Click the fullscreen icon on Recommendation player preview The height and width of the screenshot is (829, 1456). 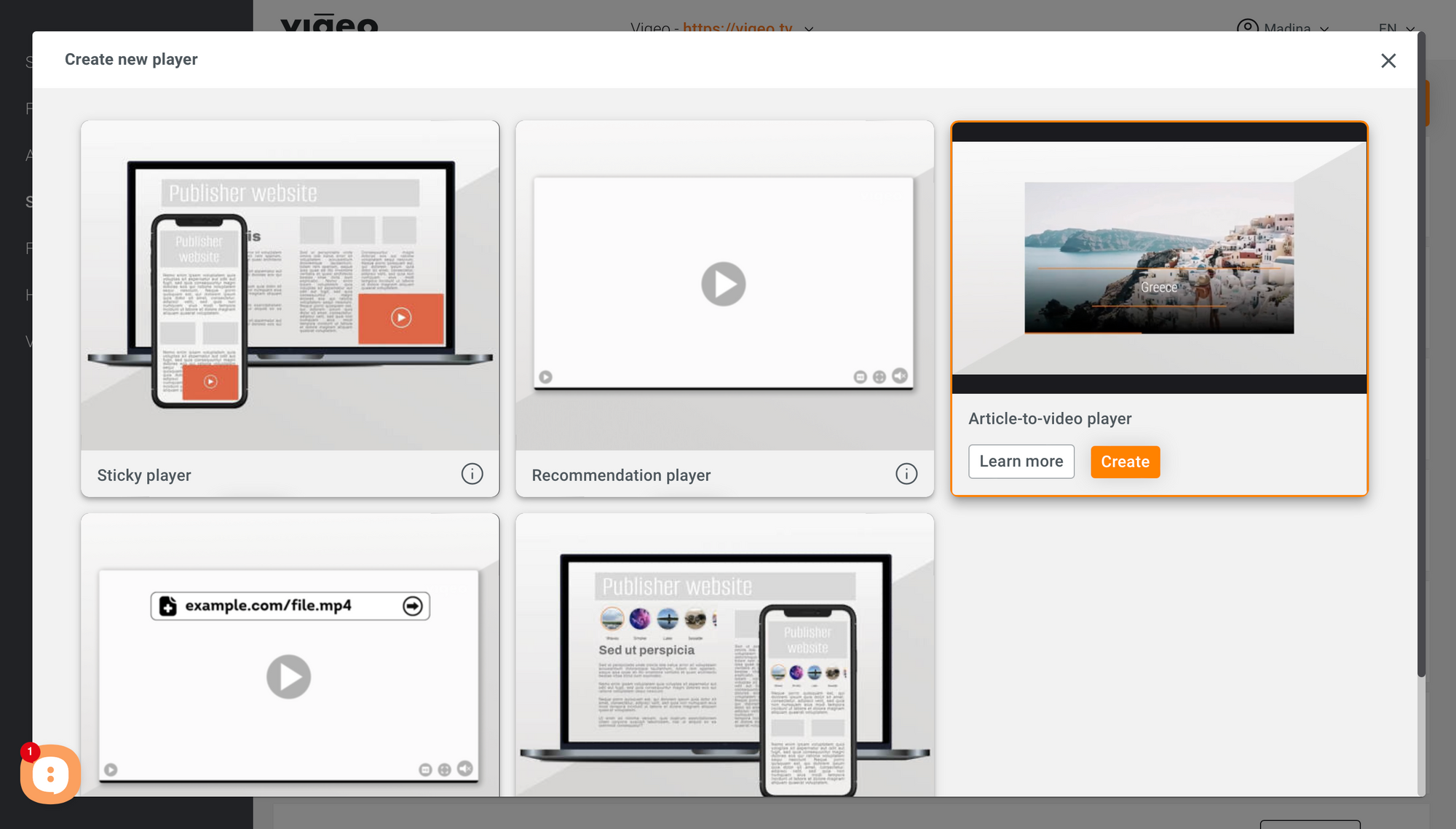(880, 377)
